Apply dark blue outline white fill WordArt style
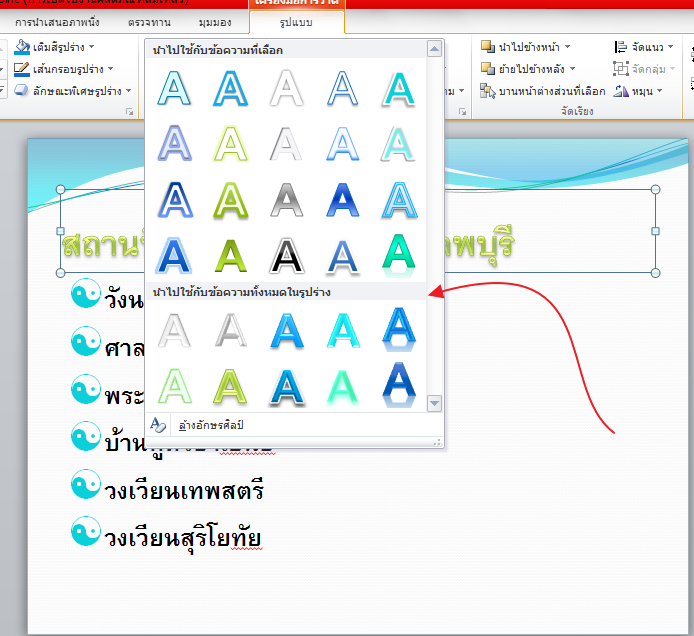694x636 pixels. 174,200
